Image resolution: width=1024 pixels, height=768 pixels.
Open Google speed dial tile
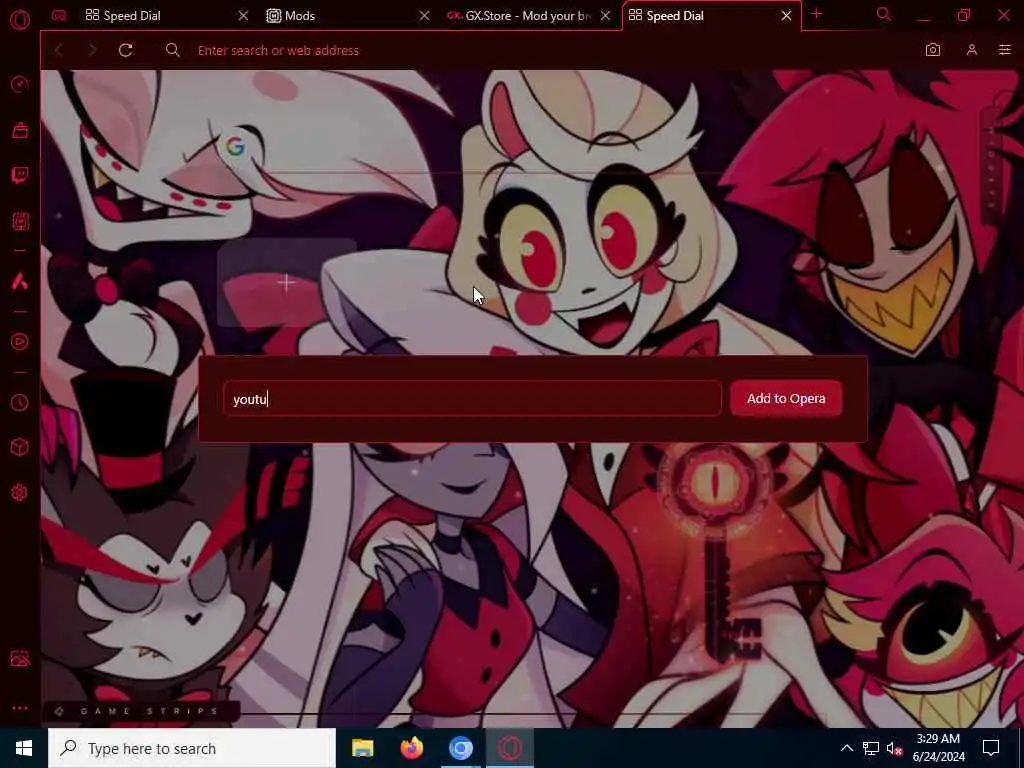(x=235, y=146)
